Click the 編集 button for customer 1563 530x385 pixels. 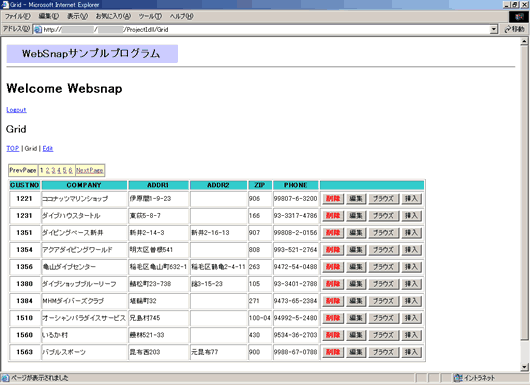pos(356,352)
